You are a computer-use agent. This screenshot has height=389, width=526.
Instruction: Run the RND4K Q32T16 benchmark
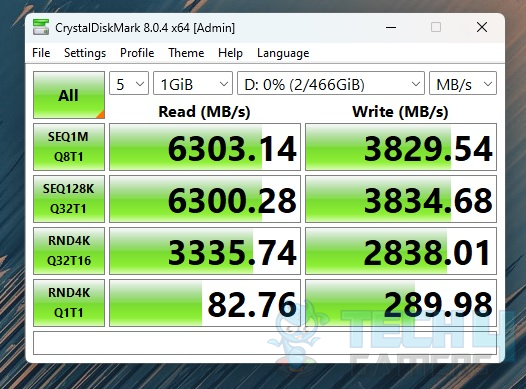tap(69, 251)
